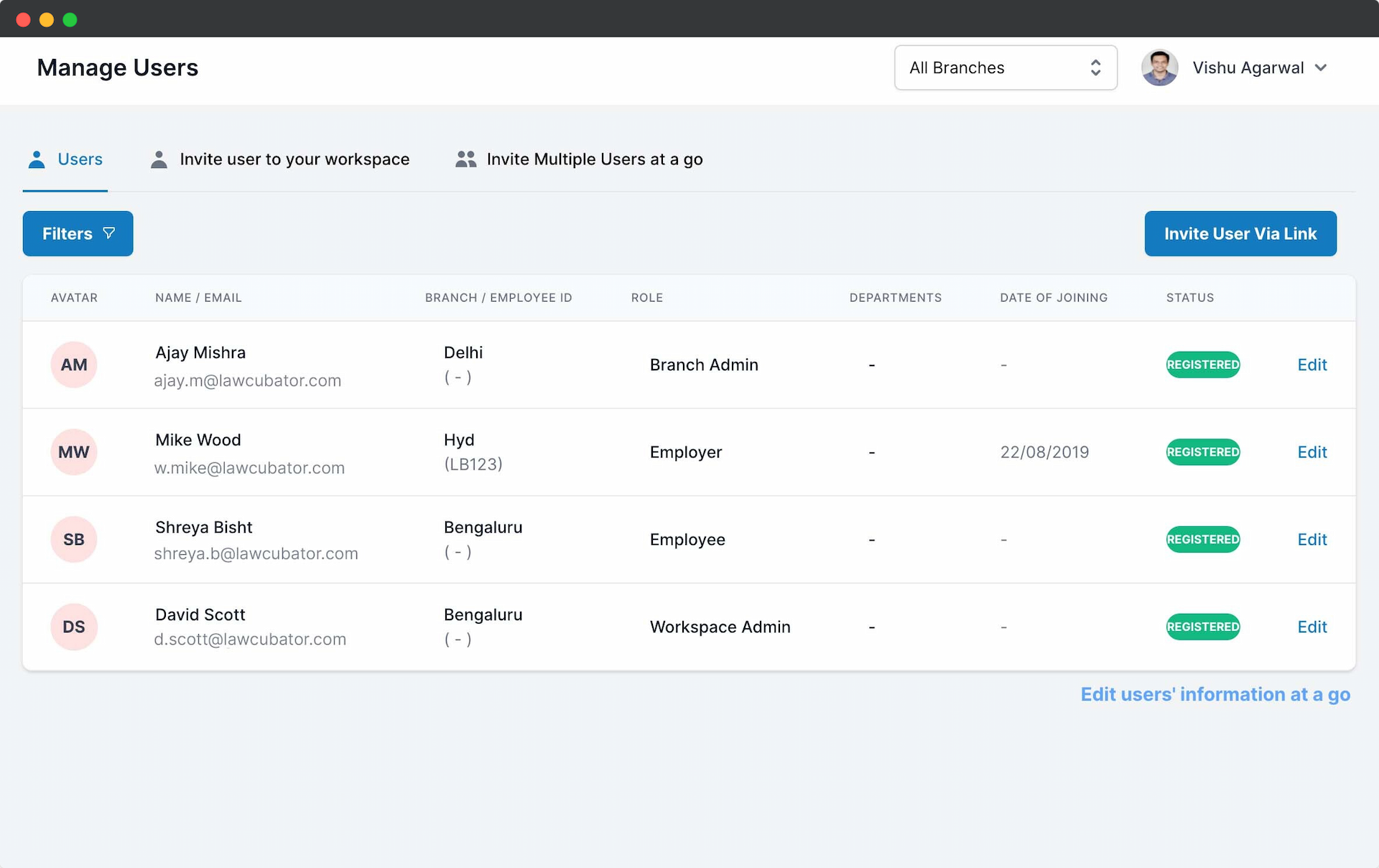Image resolution: width=1379 pixels, height=868 pixels.
Task: Click the Name/Email column header to sort
Action: [x=197, y=297]
